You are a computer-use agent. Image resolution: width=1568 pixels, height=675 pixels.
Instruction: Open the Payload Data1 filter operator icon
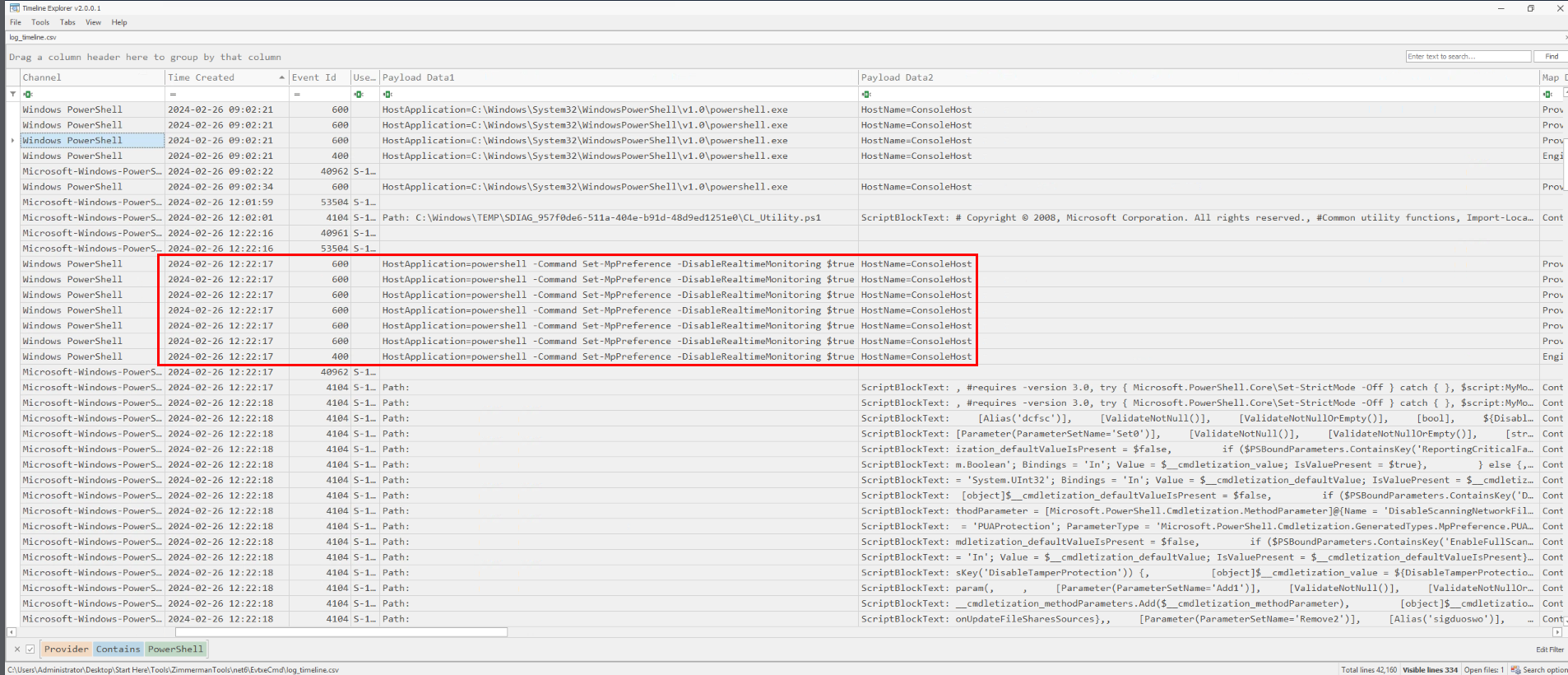tap(387, 94)
